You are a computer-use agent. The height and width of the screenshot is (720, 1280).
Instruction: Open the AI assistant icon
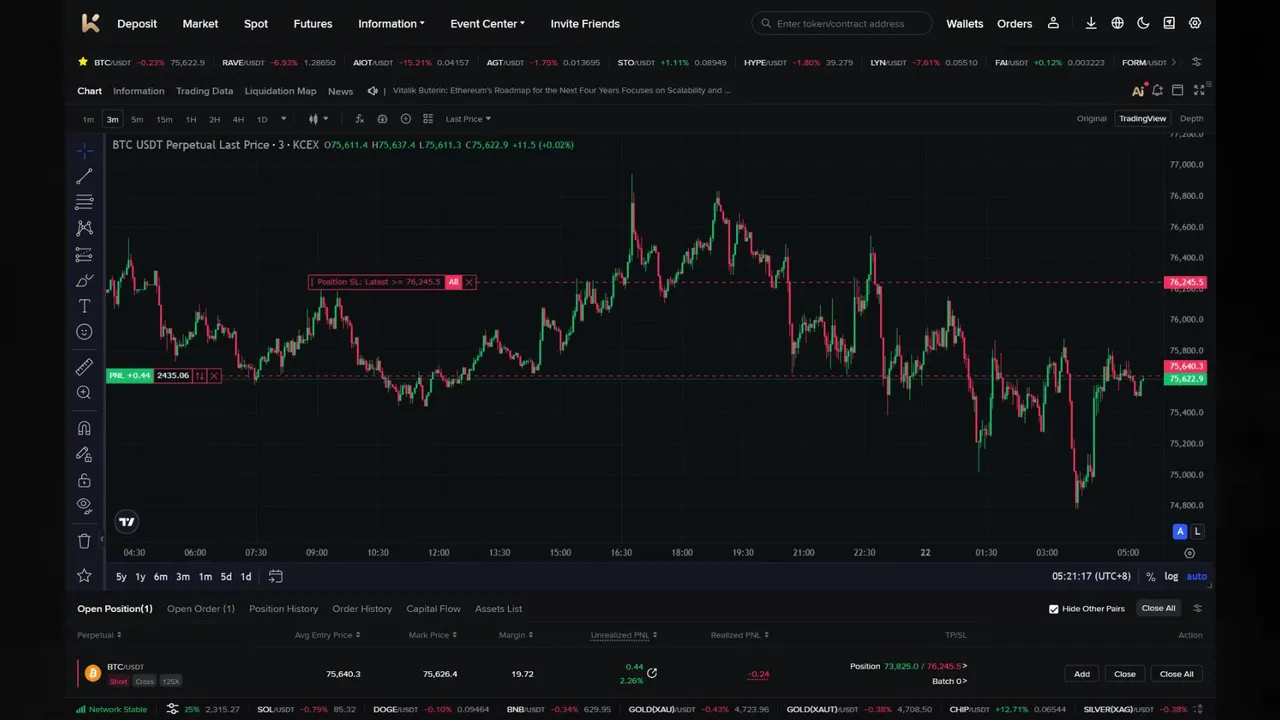1138,91
